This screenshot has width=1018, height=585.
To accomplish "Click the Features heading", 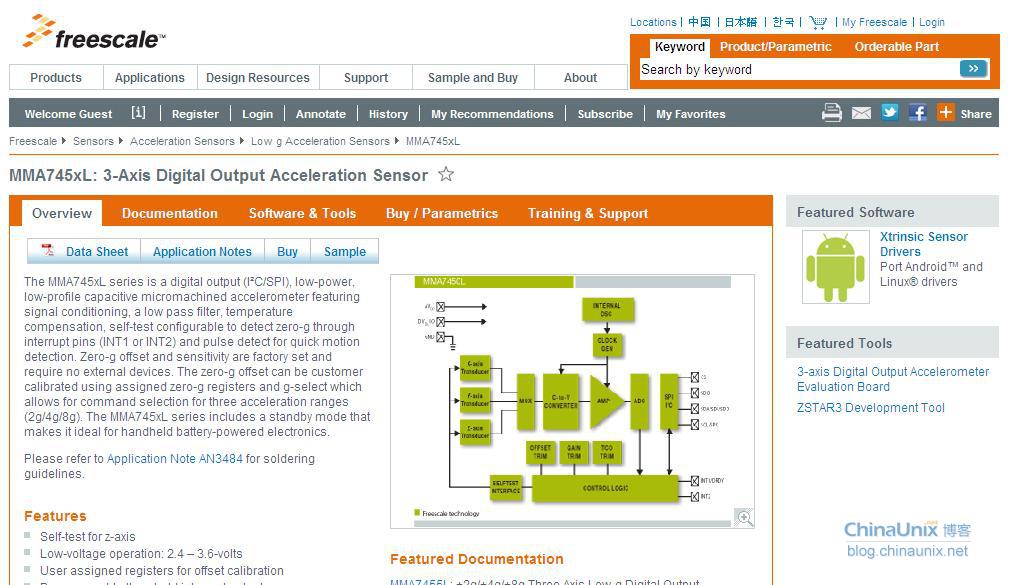I will [x=55, y=516].
